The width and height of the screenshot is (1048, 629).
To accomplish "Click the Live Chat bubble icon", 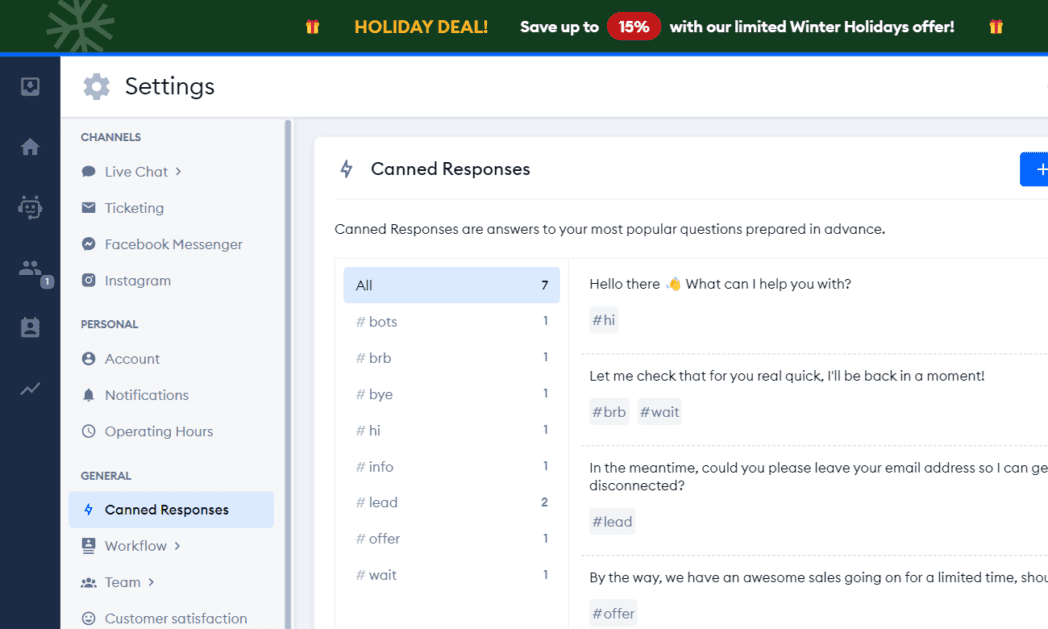I will 88,171.
